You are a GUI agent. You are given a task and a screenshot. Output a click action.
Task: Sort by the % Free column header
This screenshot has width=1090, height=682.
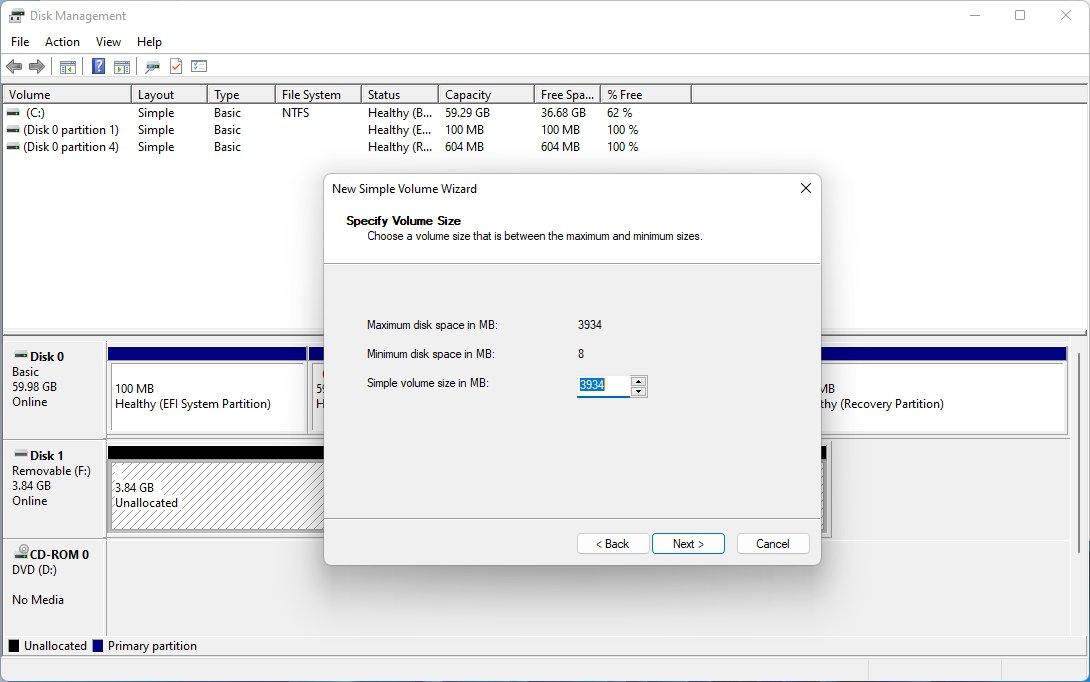click(x=646, y=95)
